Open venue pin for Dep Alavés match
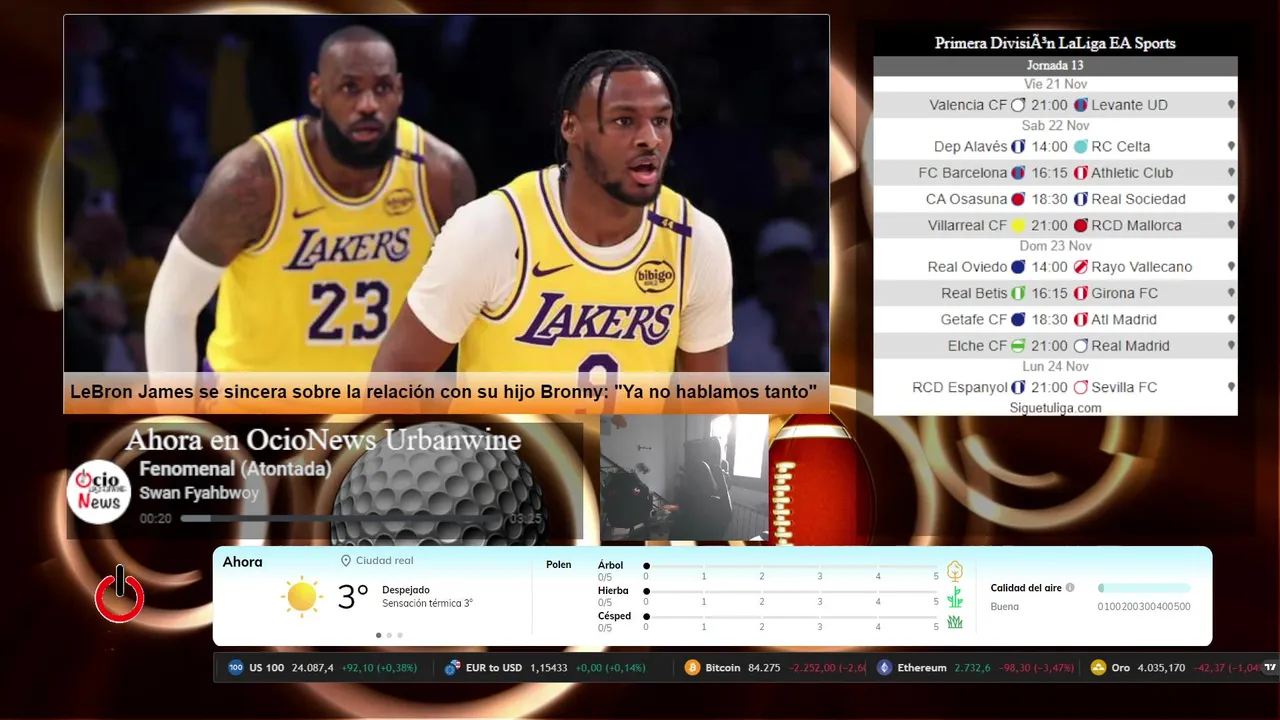Viewport: 1280px width, 720px height. pyautogui.click(x=1231, y=147)
